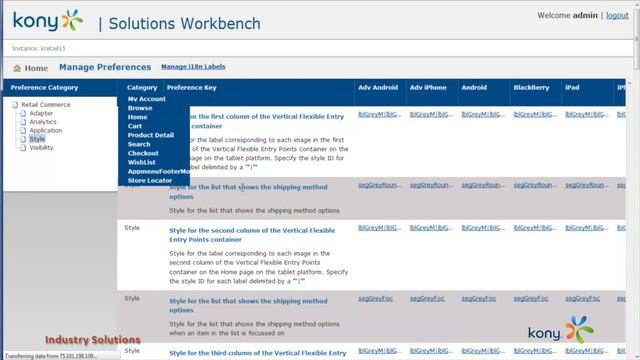
Task: Click the logout link
Action: 617,16
